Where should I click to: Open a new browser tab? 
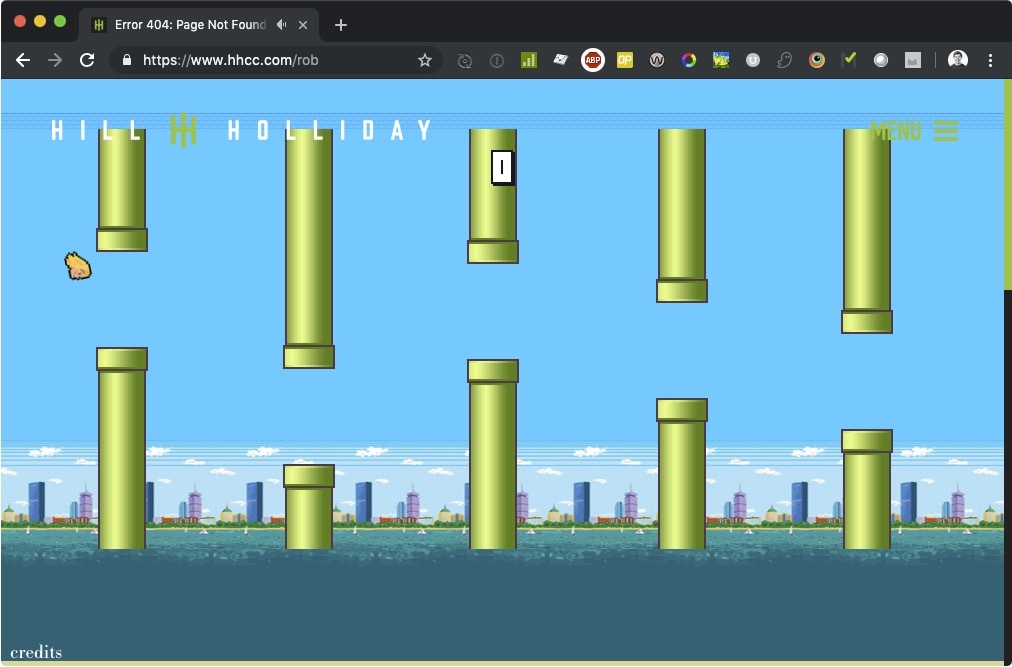(x=341, y=25)
